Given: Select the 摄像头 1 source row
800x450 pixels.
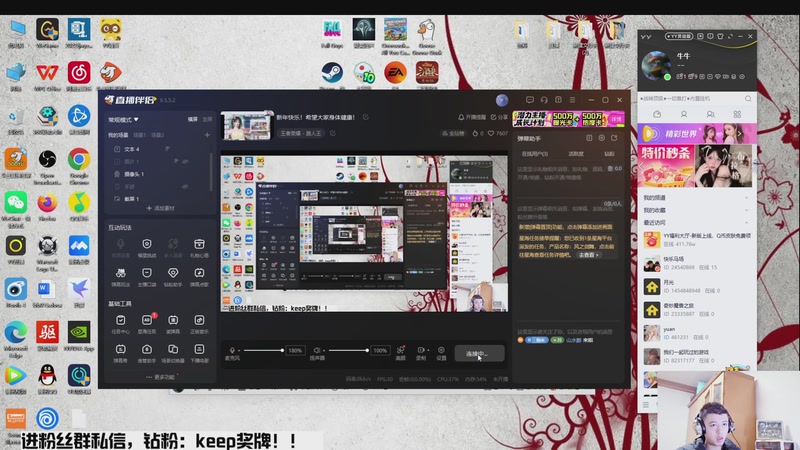Looking at the screenshot, I should 158,174.
